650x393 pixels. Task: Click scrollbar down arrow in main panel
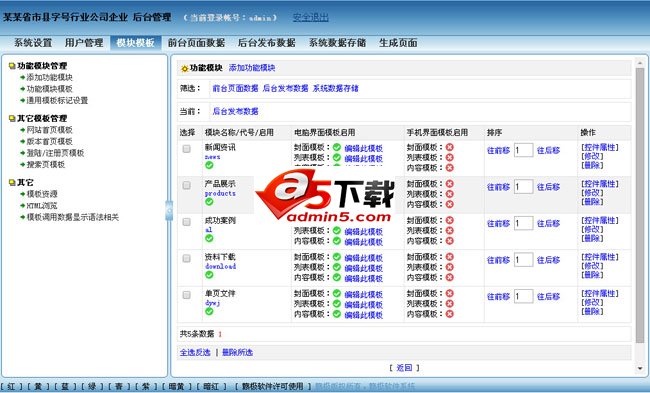pyautogui.click(x=640, y=368)
